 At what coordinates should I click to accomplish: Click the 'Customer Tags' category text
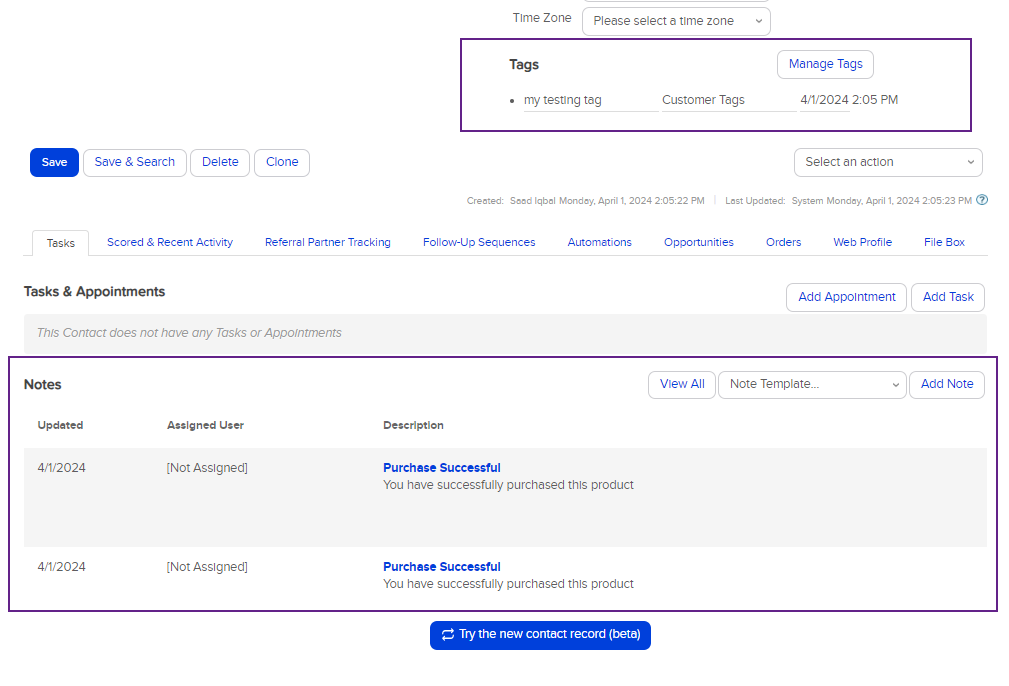(x=703, y=100)
